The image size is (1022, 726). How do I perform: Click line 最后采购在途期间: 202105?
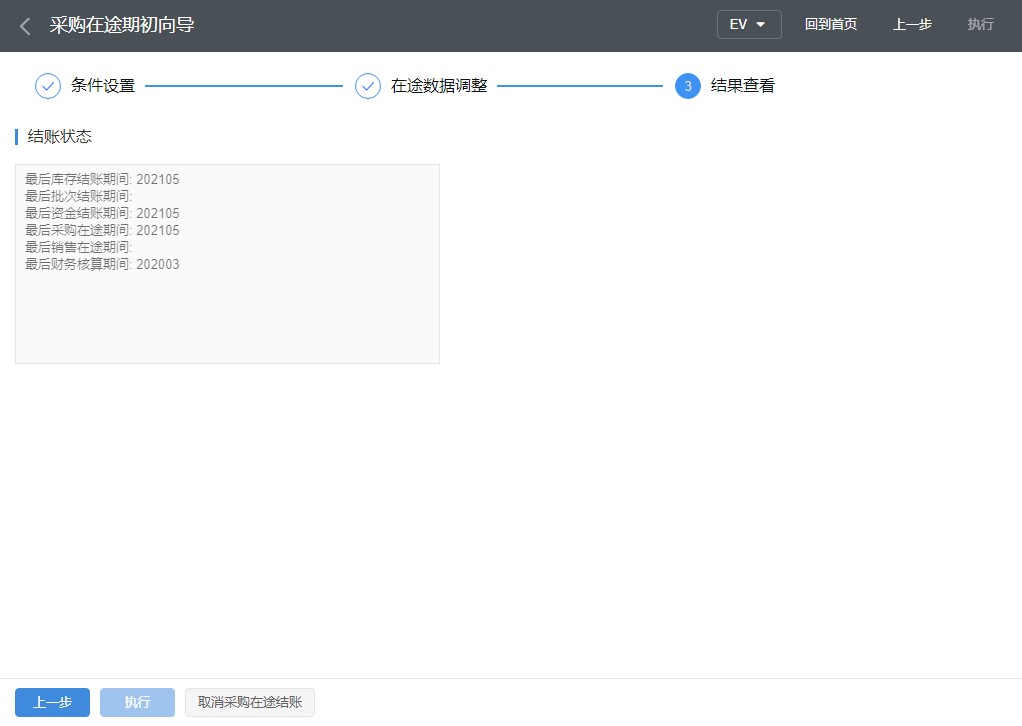(x=102, y=230)
